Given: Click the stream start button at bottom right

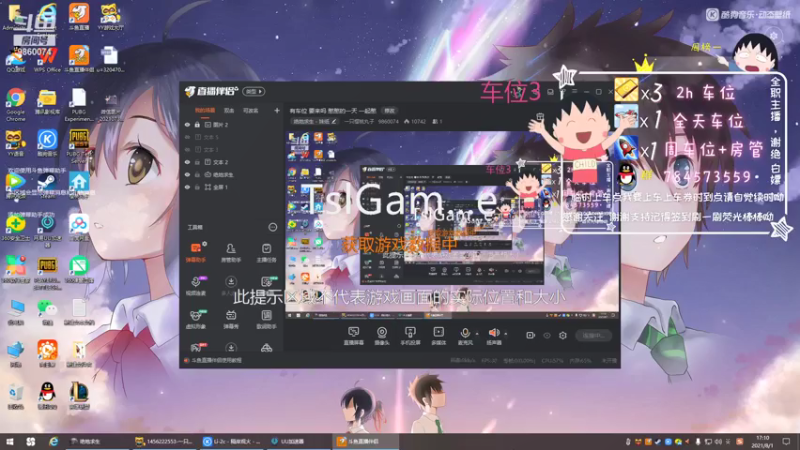Looking at the screenshot, I should (593, 335).
